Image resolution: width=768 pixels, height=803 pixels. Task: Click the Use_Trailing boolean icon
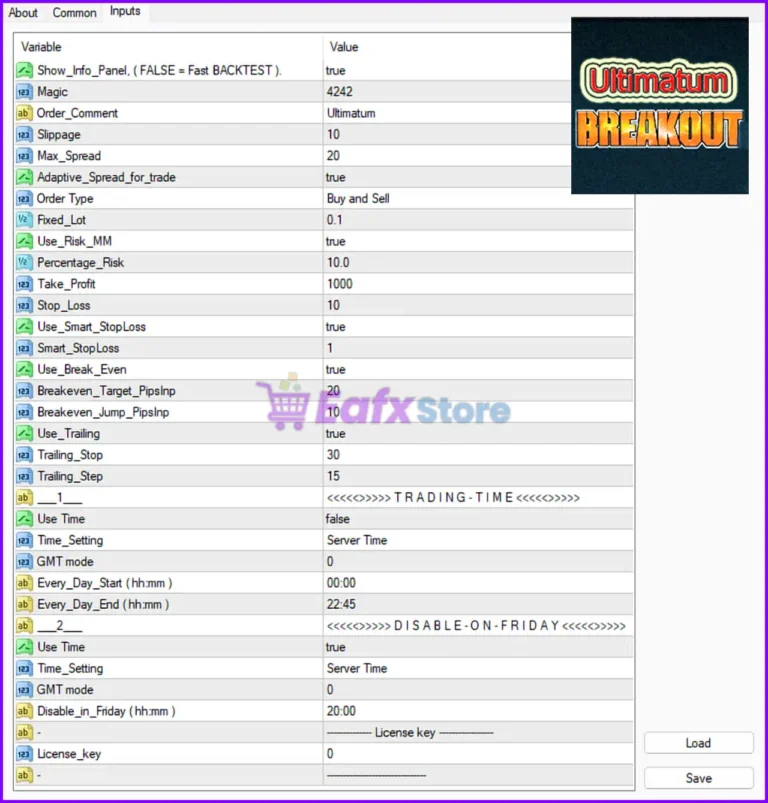click(24, 433)
